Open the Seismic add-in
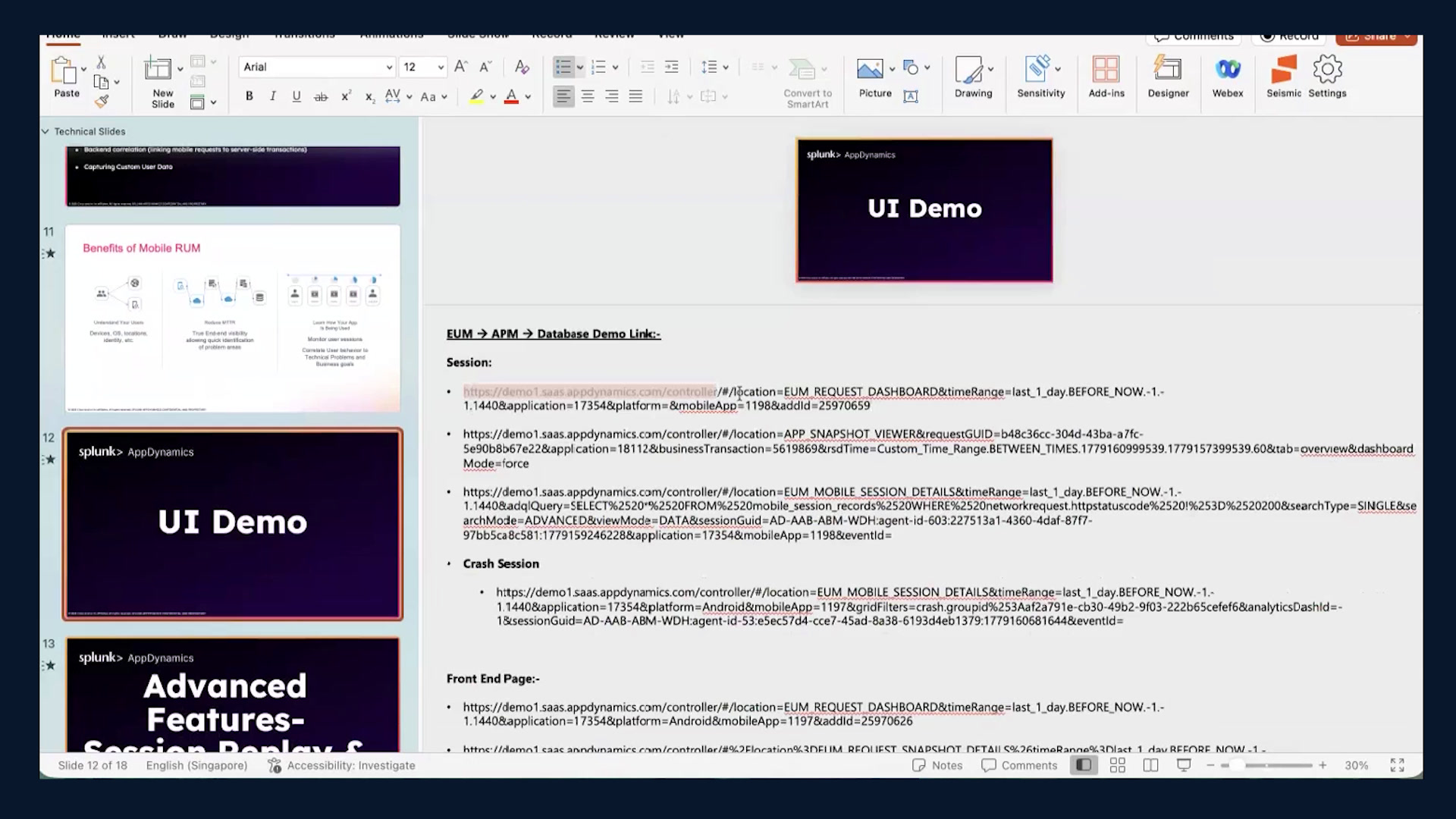The image size is (1456, 819). [x=1283, y=77]
